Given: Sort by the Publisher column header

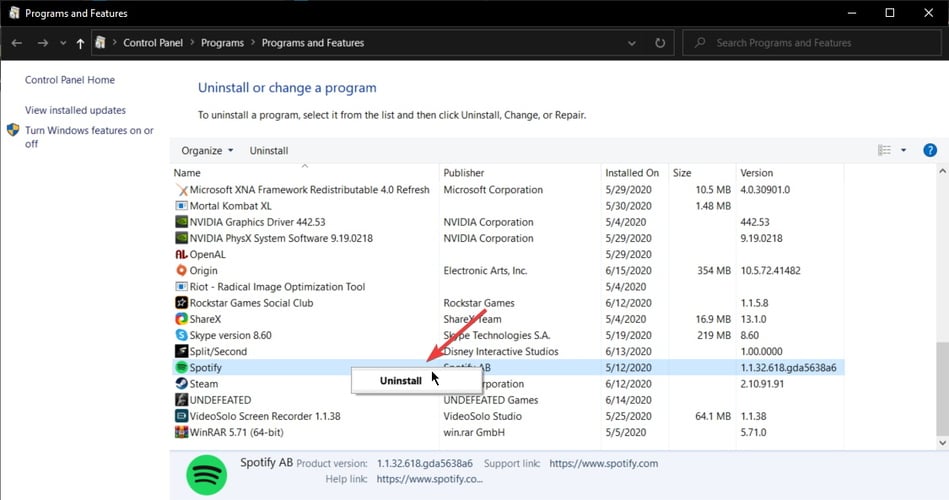Looking at the screenshot, I should 464,173.
